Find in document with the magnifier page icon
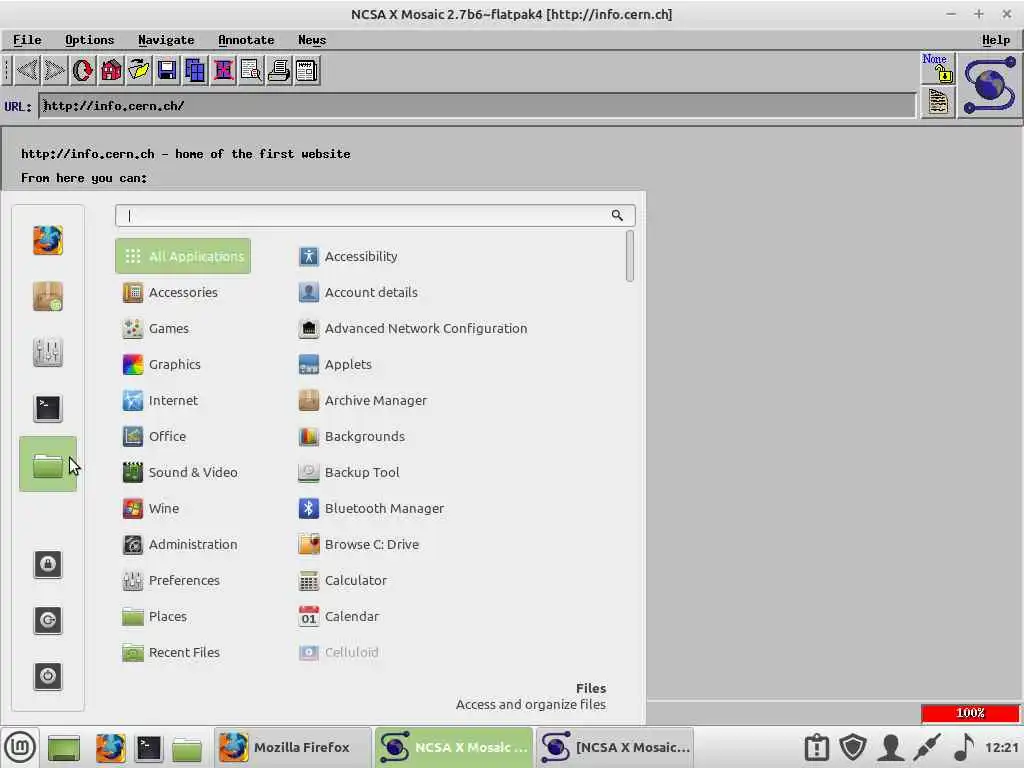 [x=251, y=70]
